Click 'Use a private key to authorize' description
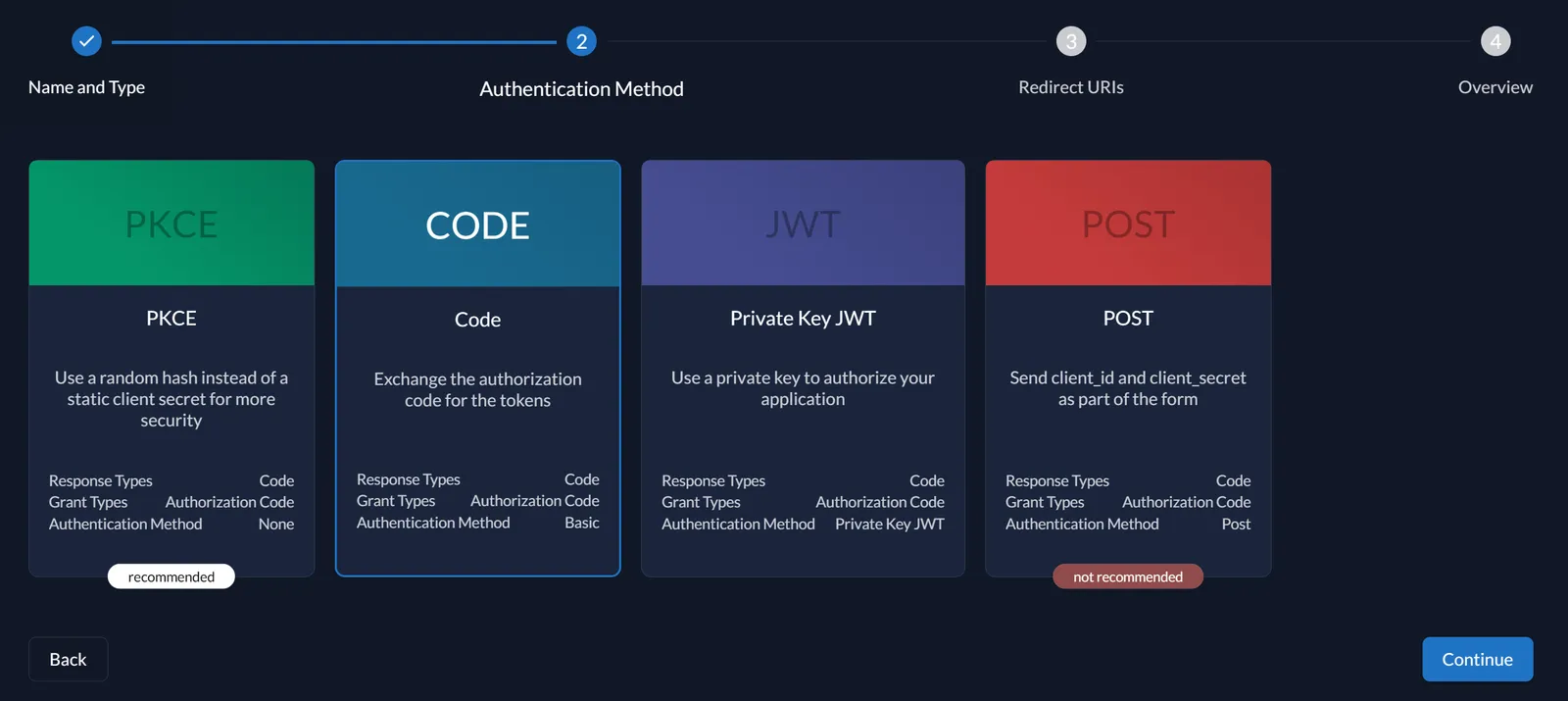 (x=803, y=388)
